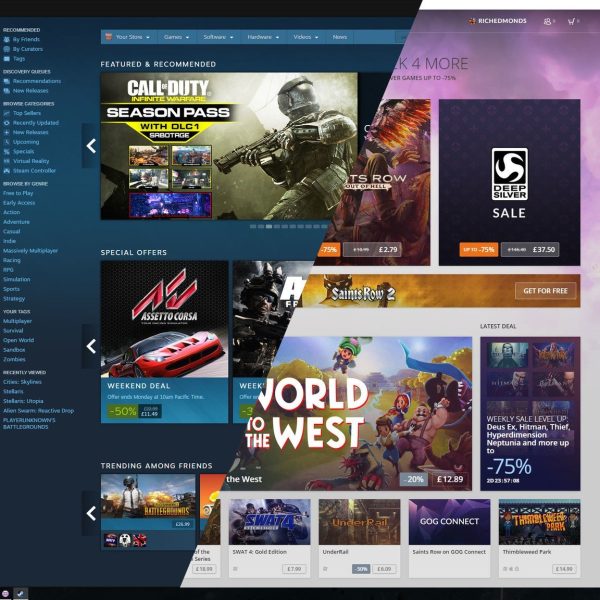
Task: Open the Sandbox tag link
Action: (x=14, y=350)
